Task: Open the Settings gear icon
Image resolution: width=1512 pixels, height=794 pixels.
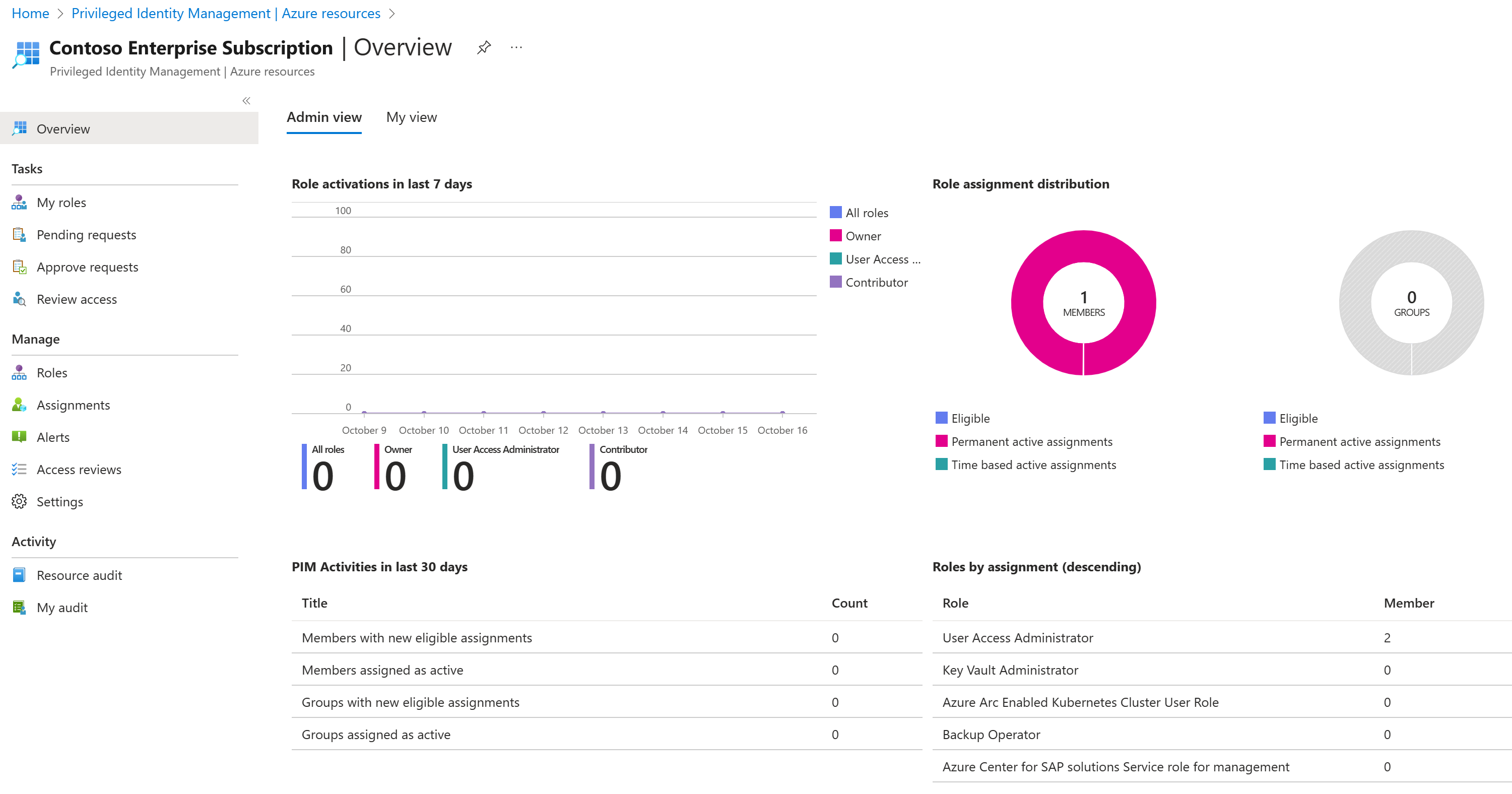Action: (19, 502)
